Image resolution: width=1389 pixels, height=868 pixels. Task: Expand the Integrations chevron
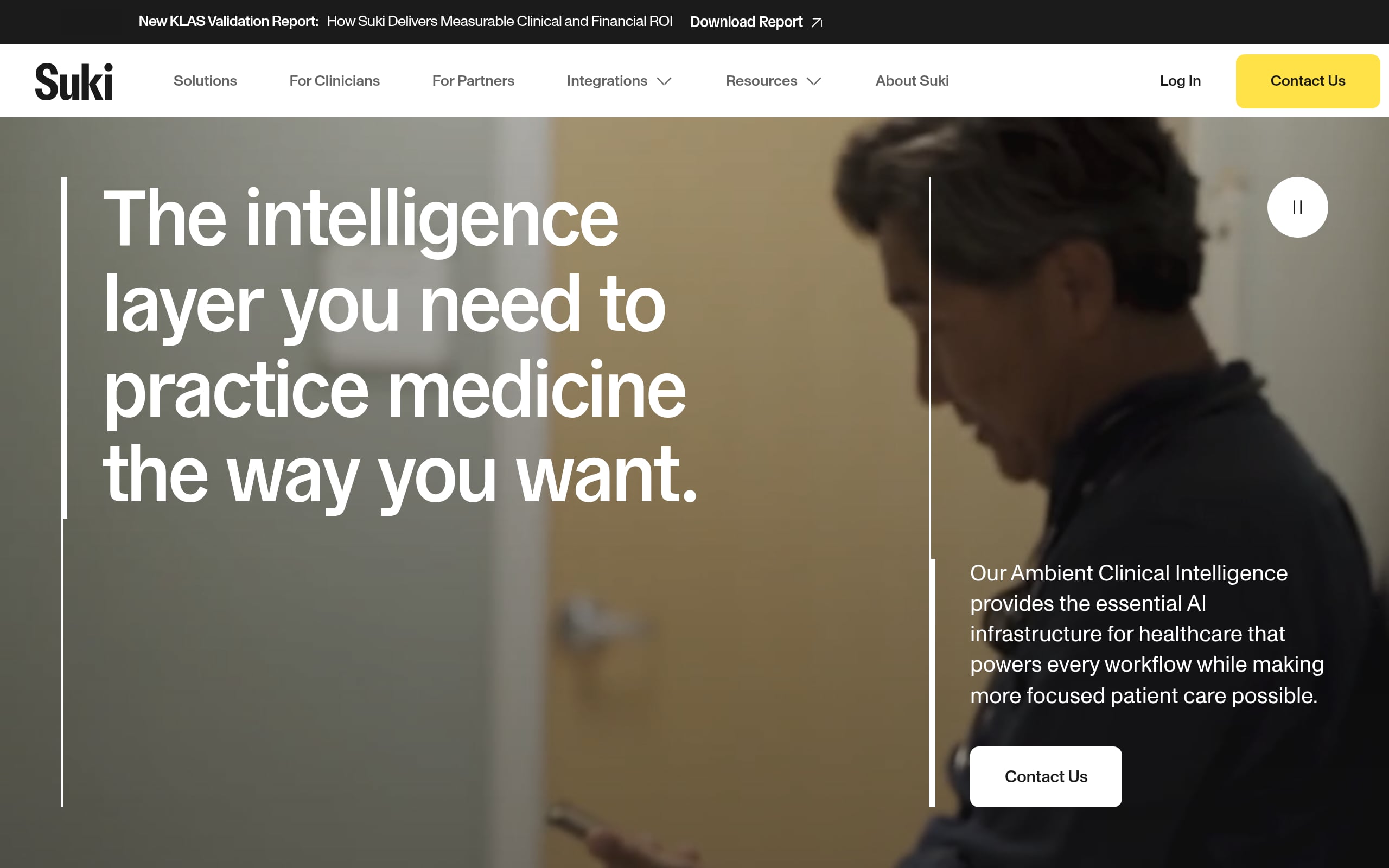pos(664,81)
